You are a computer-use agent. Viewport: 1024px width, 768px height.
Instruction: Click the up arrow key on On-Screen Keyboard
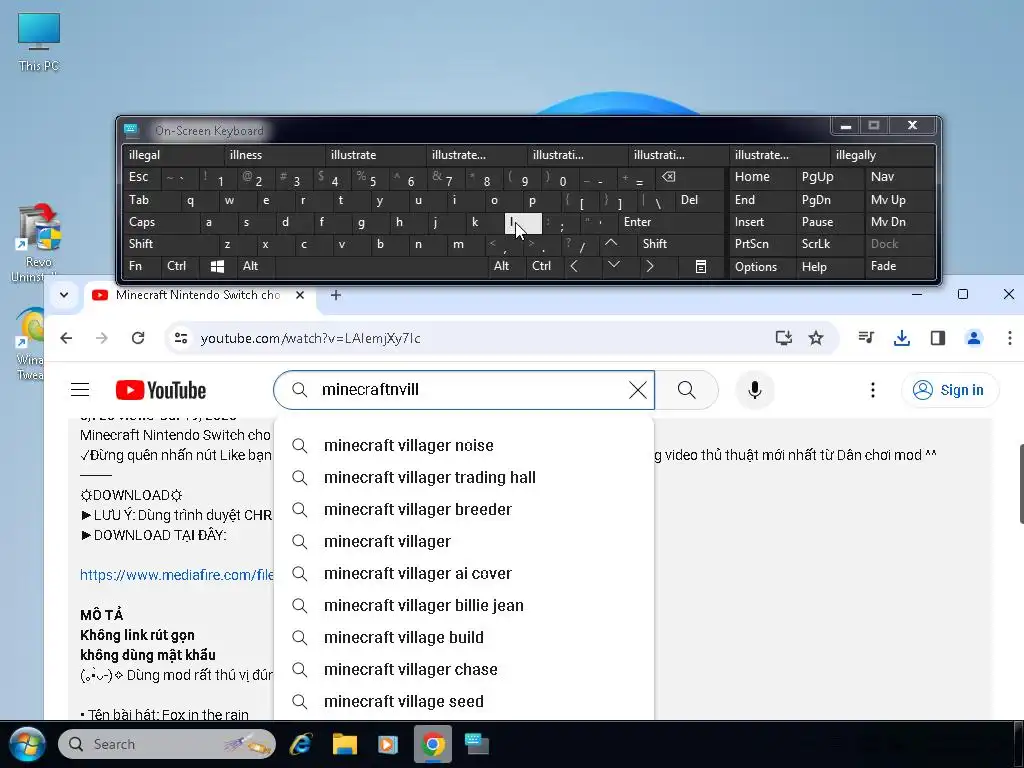(611, 244)
